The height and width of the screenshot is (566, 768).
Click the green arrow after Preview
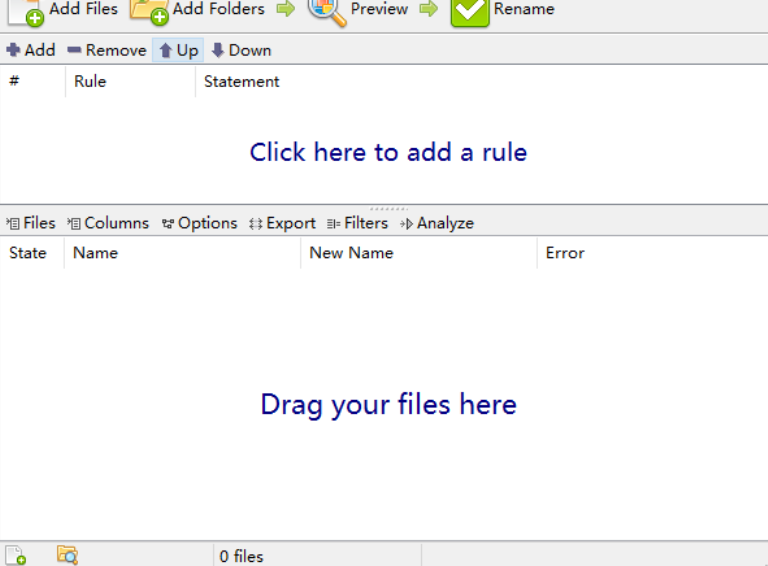429,9
